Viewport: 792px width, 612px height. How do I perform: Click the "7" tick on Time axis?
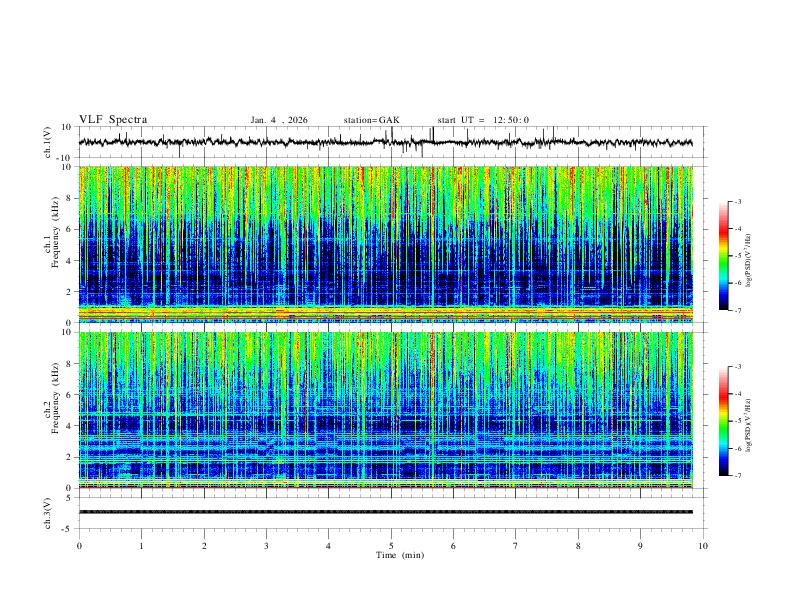click(x=516, y=546)
